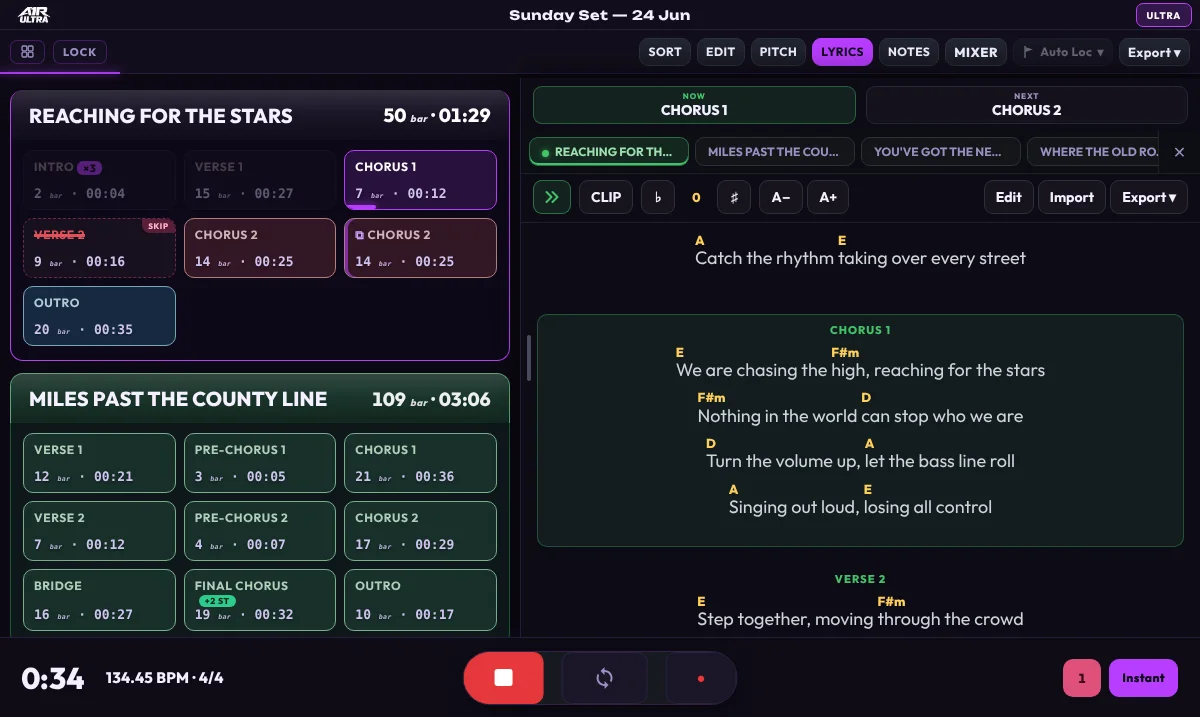
Task: Switch to the MILES PAST THE COU... song tab
Action: (774, 152)
